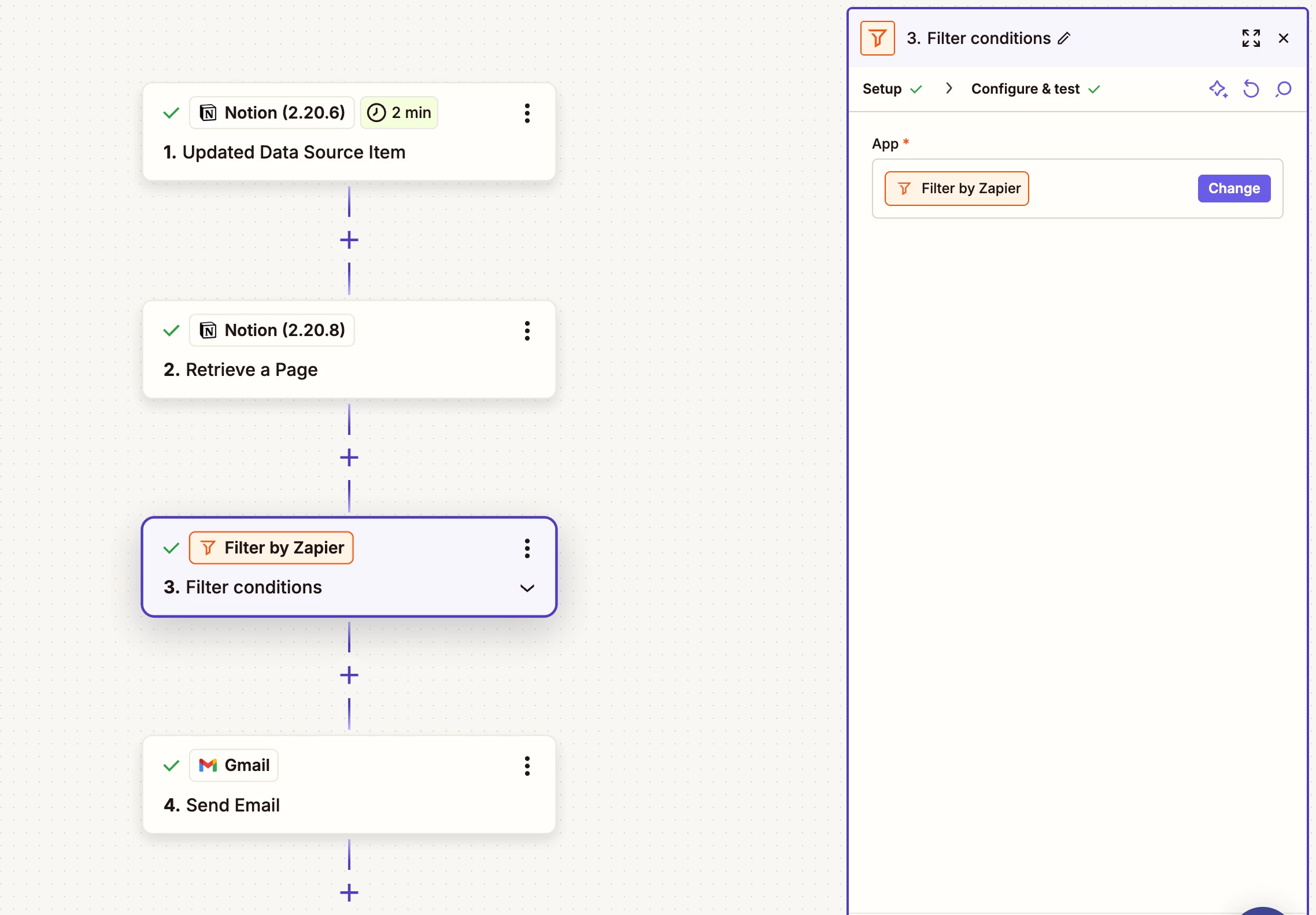Expand the Filter conditions step chevron
This screenshot has height=915, width=1316.
pyautogui.click(x=527, y=588)
